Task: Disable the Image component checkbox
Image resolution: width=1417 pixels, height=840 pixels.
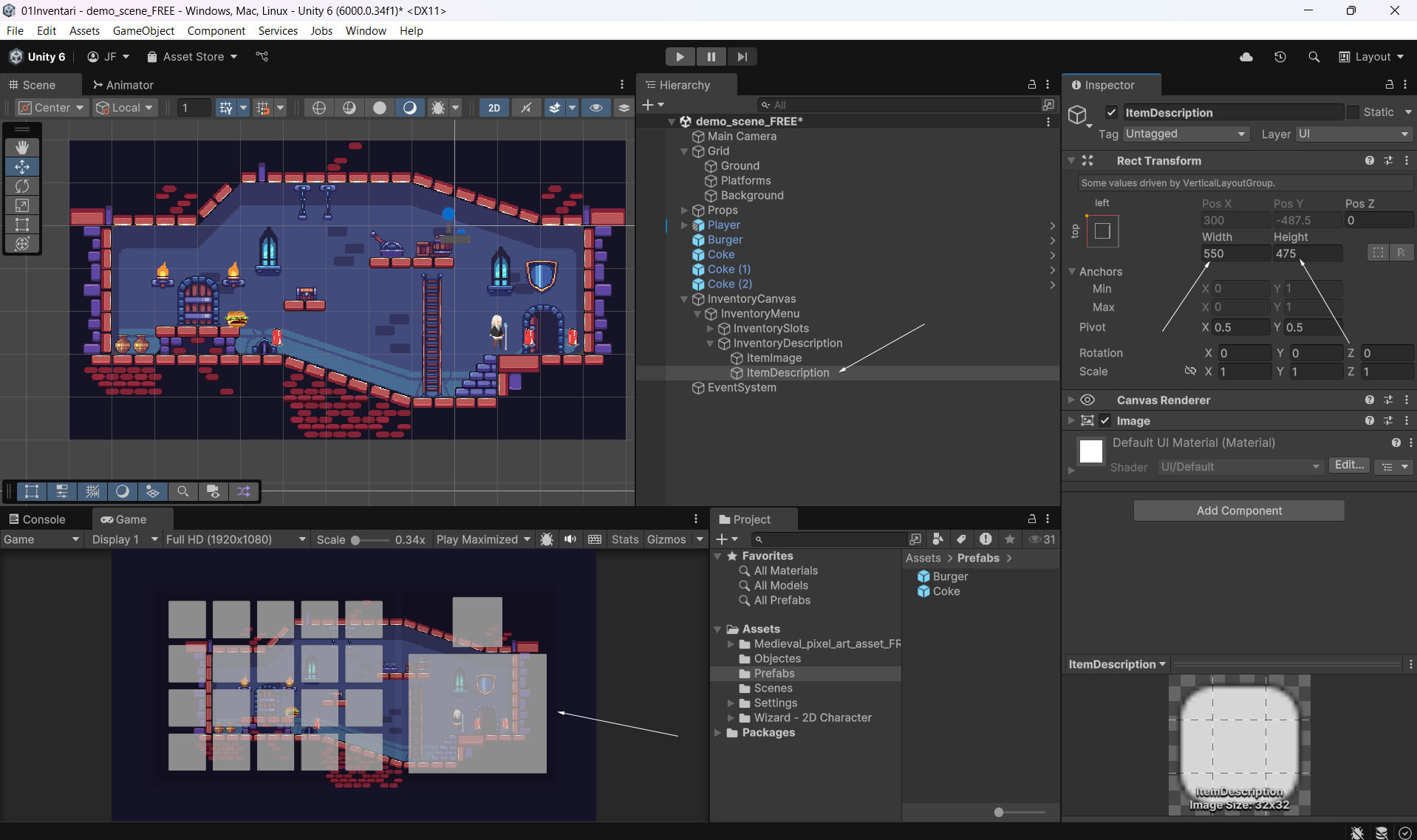Action: pos(1105,420)
